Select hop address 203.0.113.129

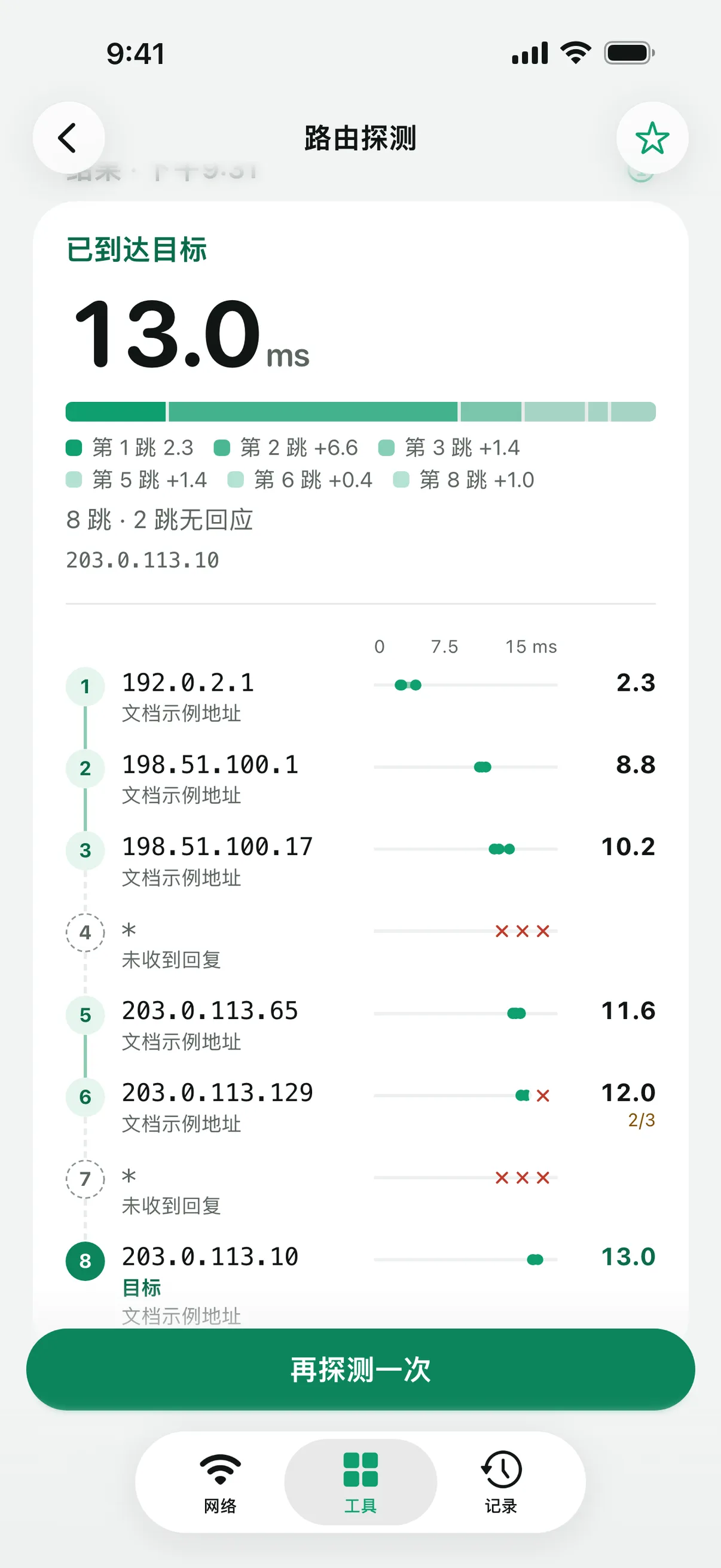point(217,1093)
